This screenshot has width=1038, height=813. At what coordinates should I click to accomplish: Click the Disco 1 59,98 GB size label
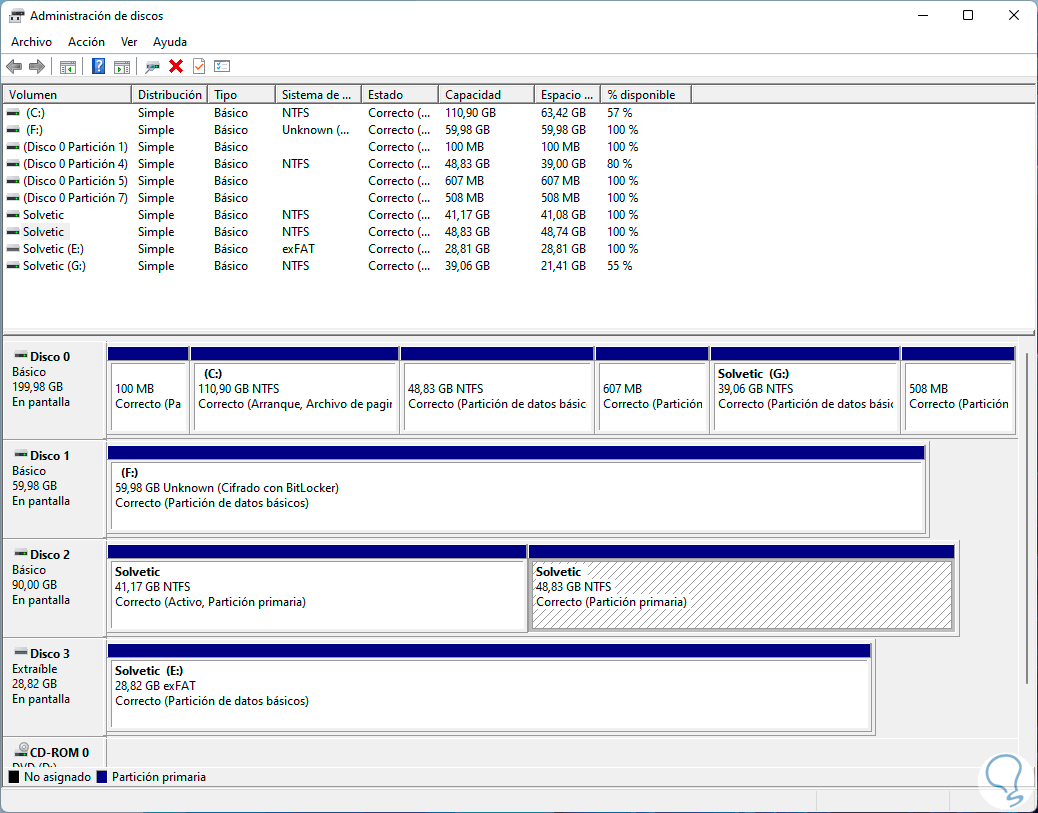pos(34,486)
